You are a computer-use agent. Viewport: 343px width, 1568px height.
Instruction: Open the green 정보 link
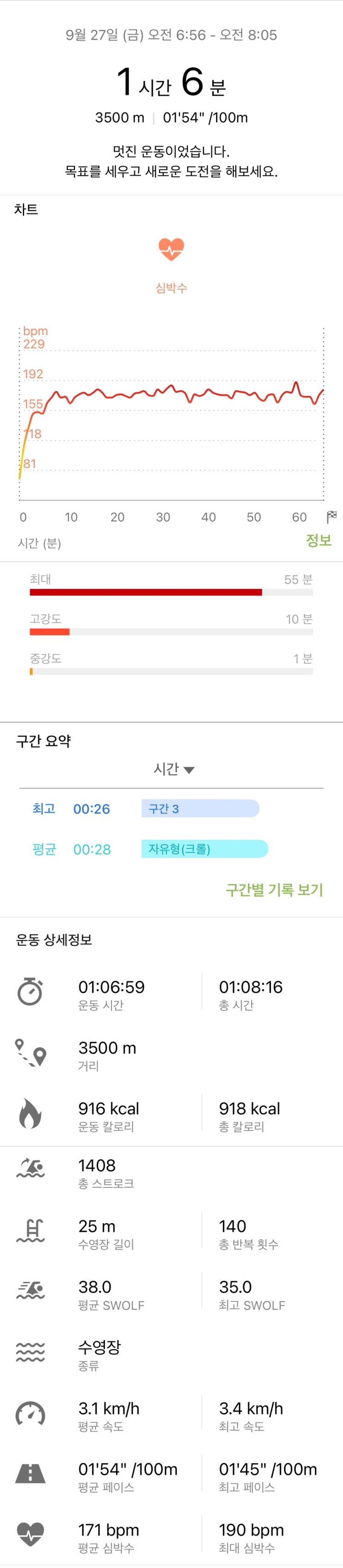319,540
